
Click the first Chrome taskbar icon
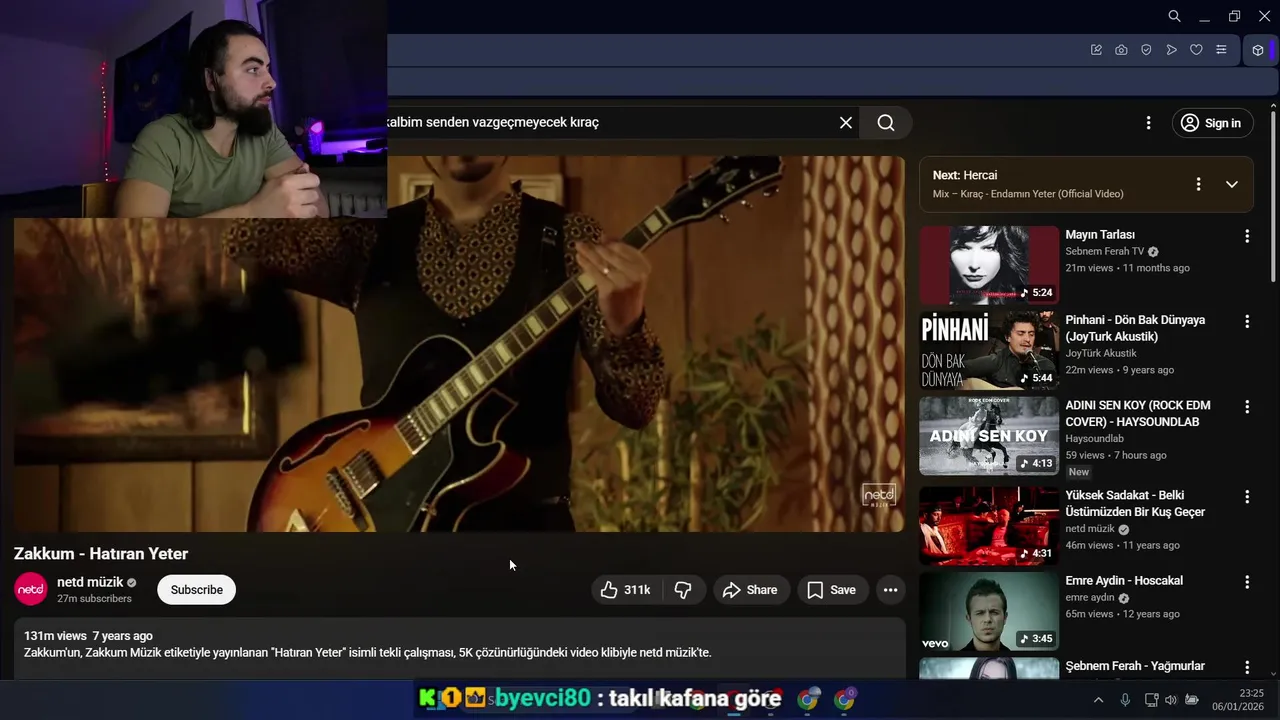pos(808,699)
